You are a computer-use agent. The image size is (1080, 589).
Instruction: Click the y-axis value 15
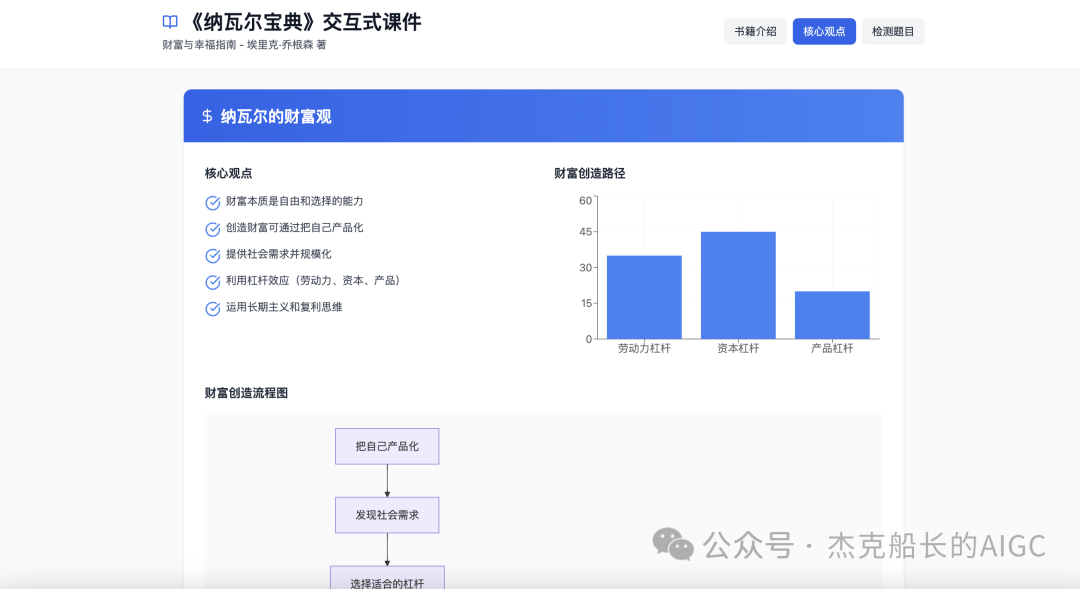(x=586, y=304)
